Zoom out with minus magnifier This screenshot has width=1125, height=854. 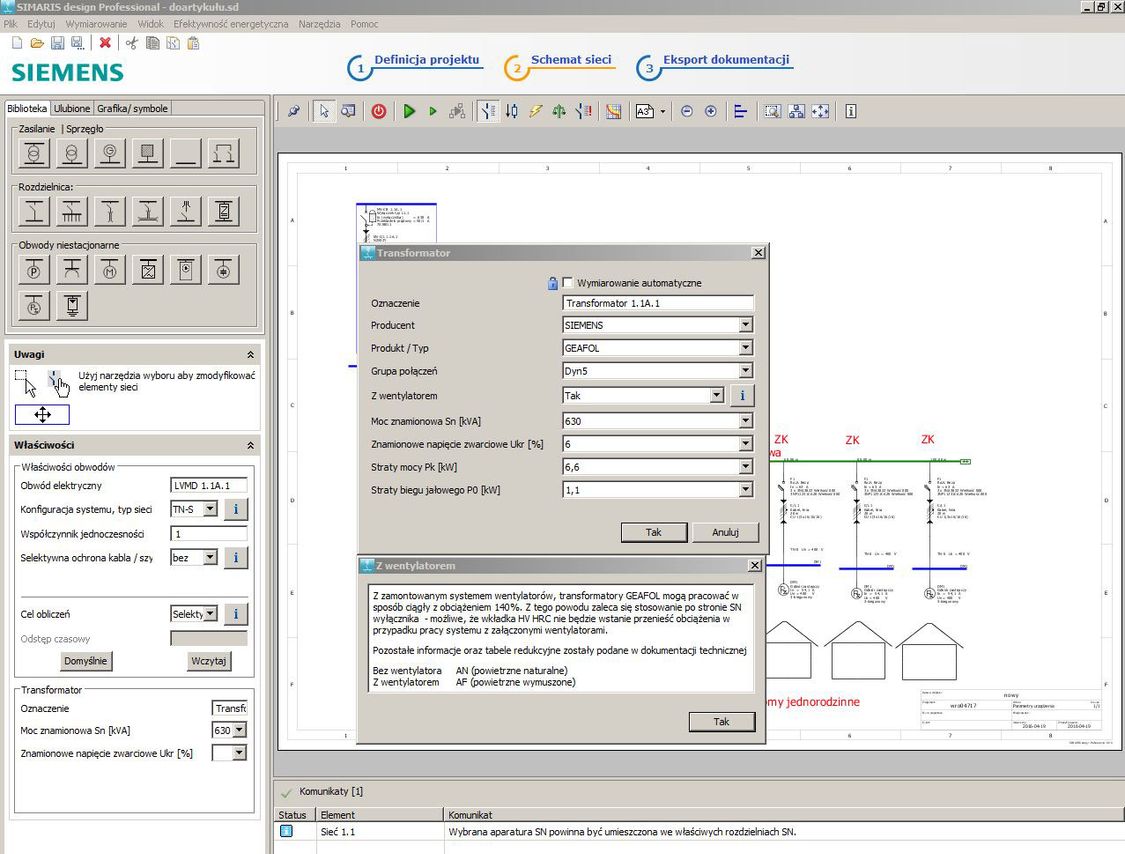(687, 111)
